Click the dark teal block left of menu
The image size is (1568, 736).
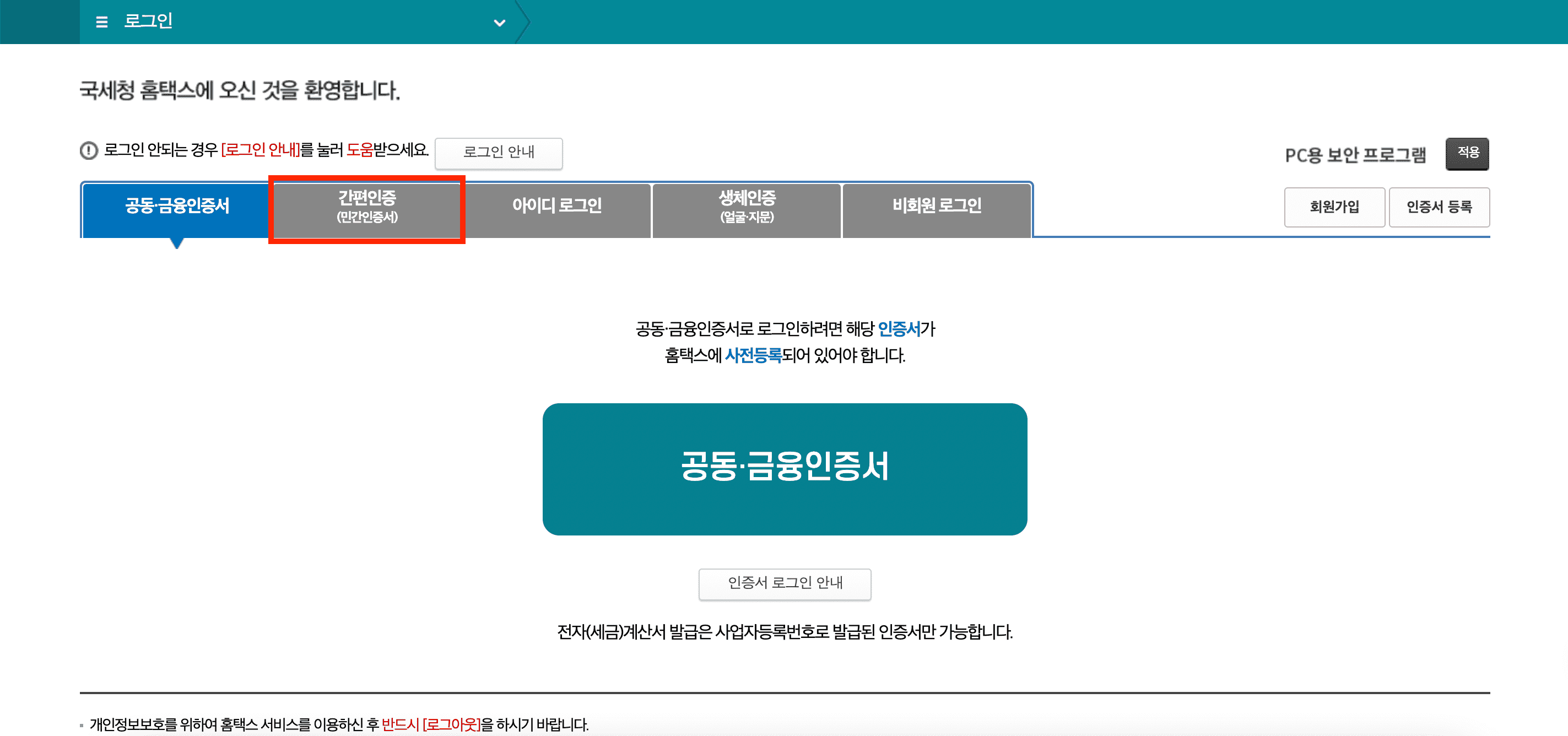coord(40,22)
